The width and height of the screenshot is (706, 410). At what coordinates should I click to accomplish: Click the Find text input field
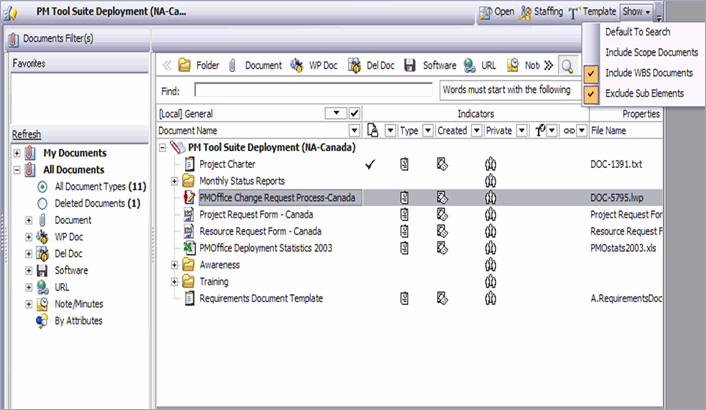click(x=313, y=90)
